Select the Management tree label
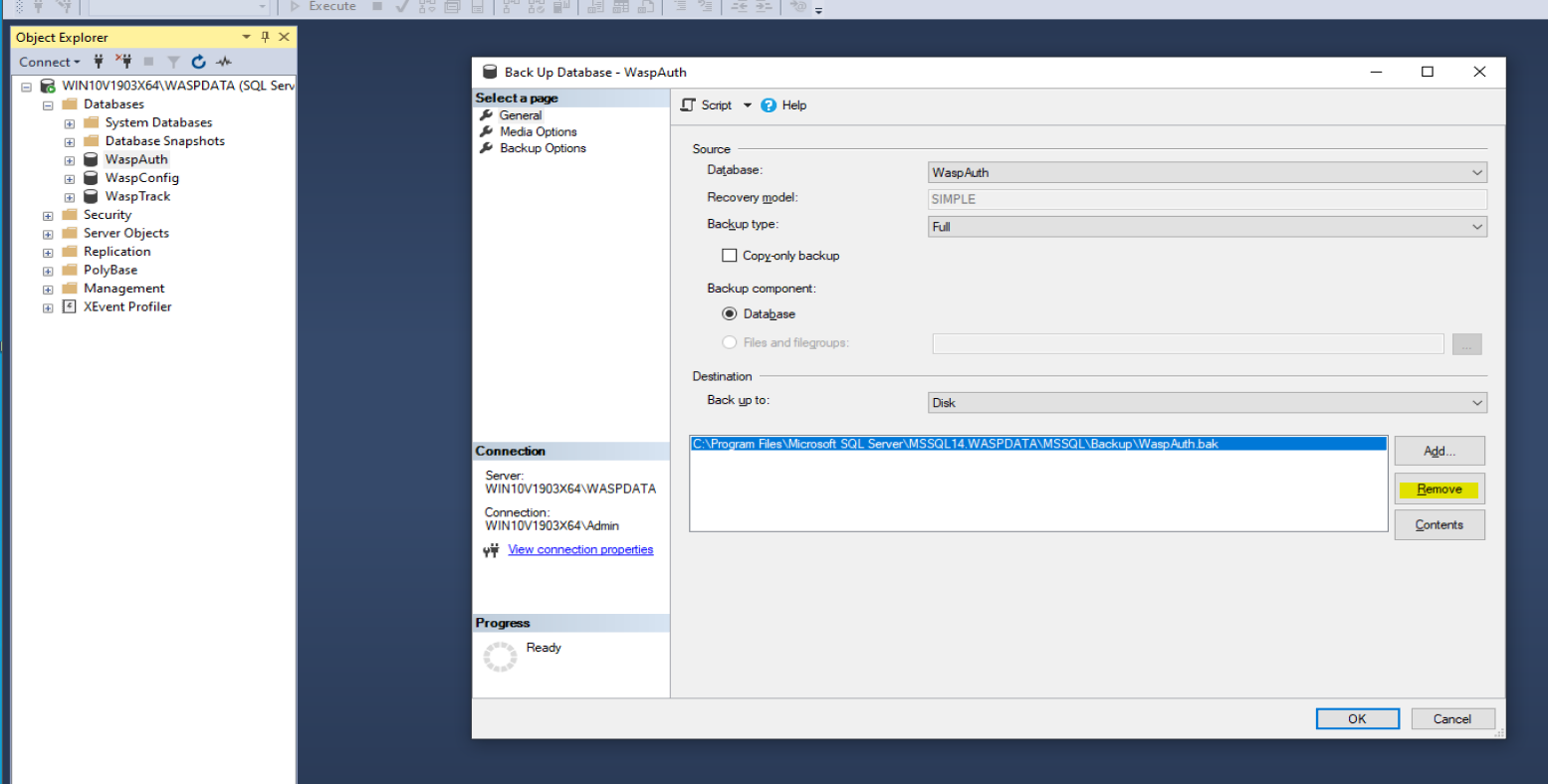1548x784 pixels. coord(124,289)
